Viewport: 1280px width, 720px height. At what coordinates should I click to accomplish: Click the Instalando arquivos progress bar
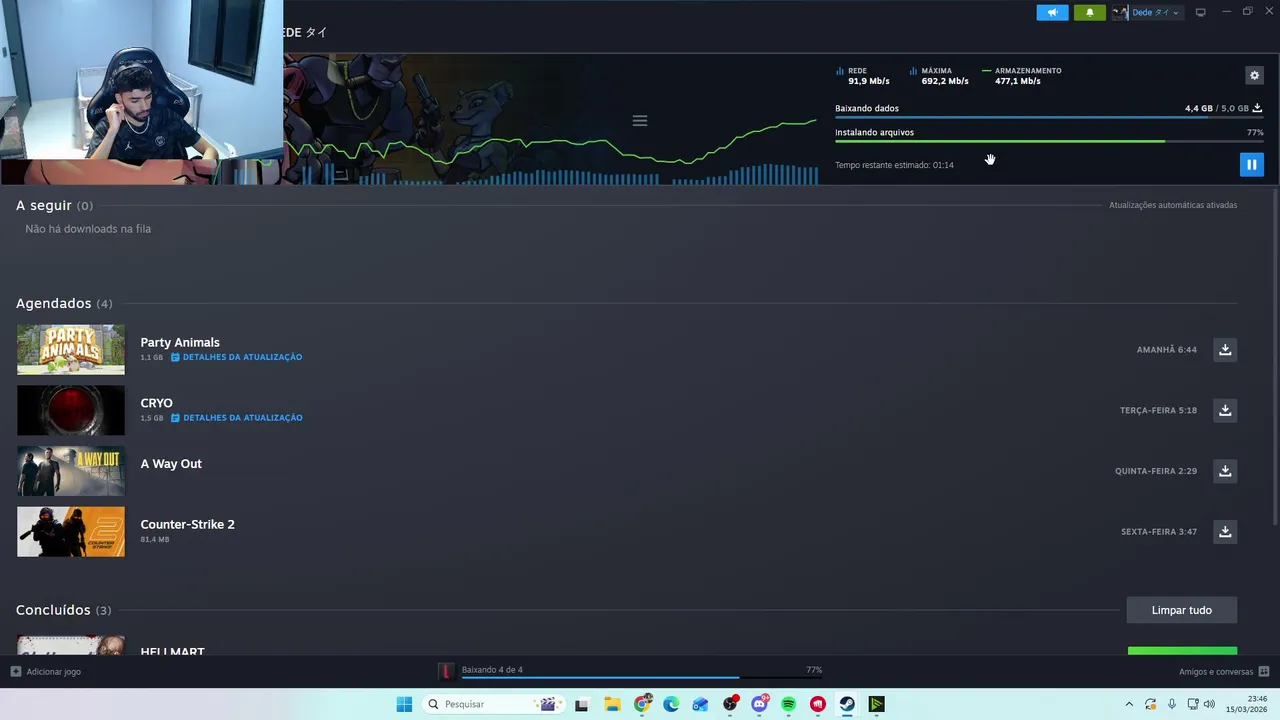coord(1049,141)
